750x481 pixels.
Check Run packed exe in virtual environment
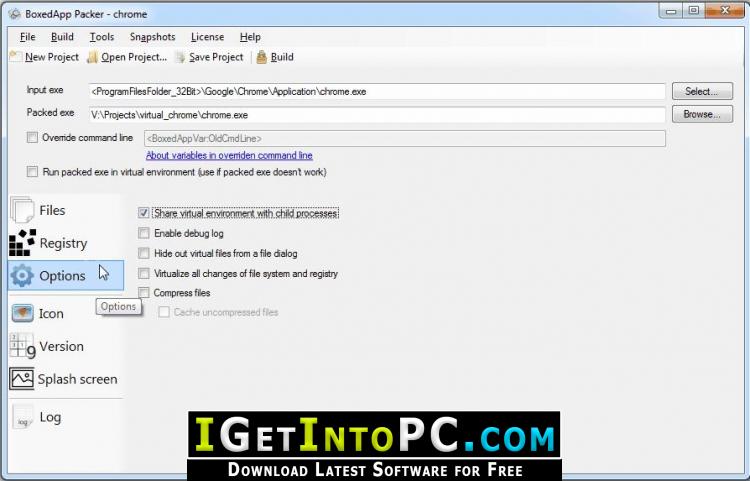point(32,172)
